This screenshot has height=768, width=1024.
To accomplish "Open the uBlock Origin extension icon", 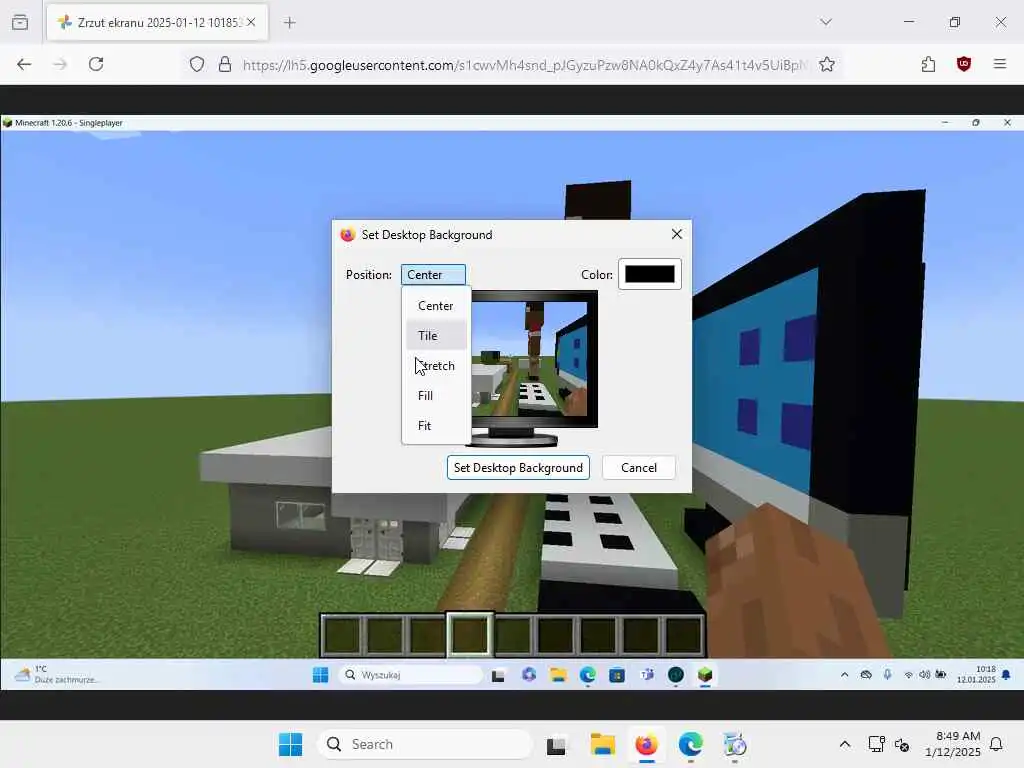I will (x=964, y=64).
